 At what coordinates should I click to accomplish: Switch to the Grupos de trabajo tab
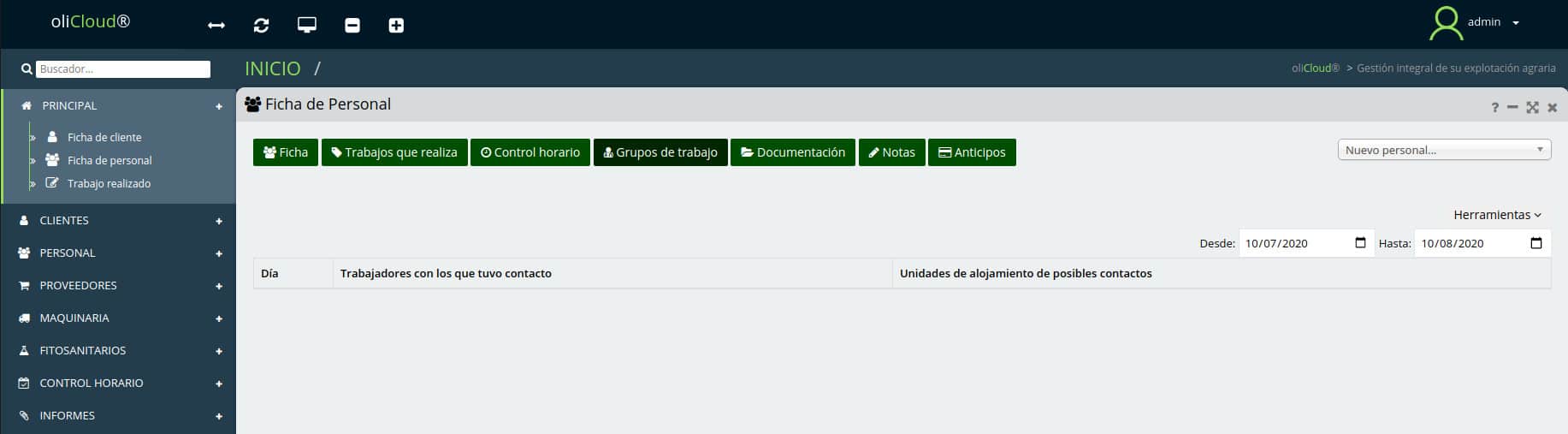660,152
